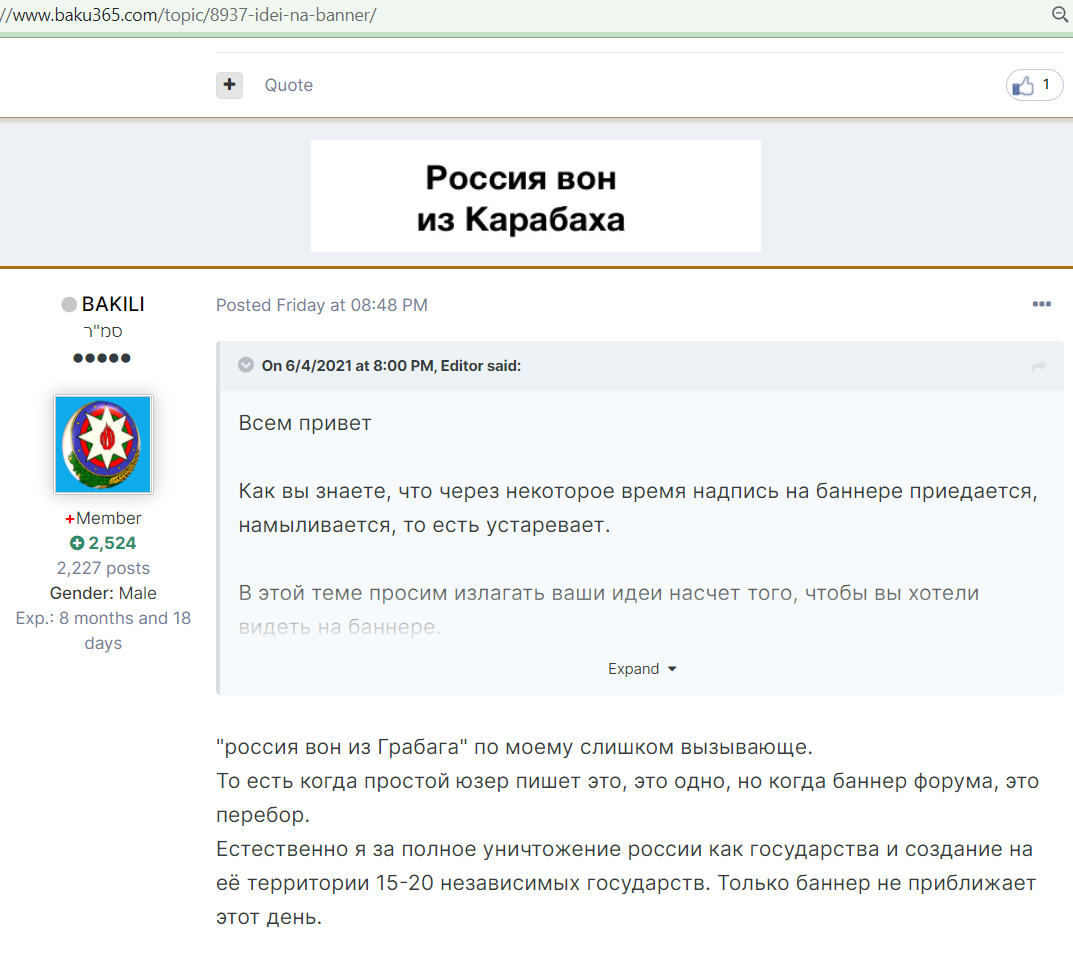The height and width of the screenshot is (970, 1073).
Task: Open BAKILI user profile name
Action: pyautogui.click(x=113, y=304)
